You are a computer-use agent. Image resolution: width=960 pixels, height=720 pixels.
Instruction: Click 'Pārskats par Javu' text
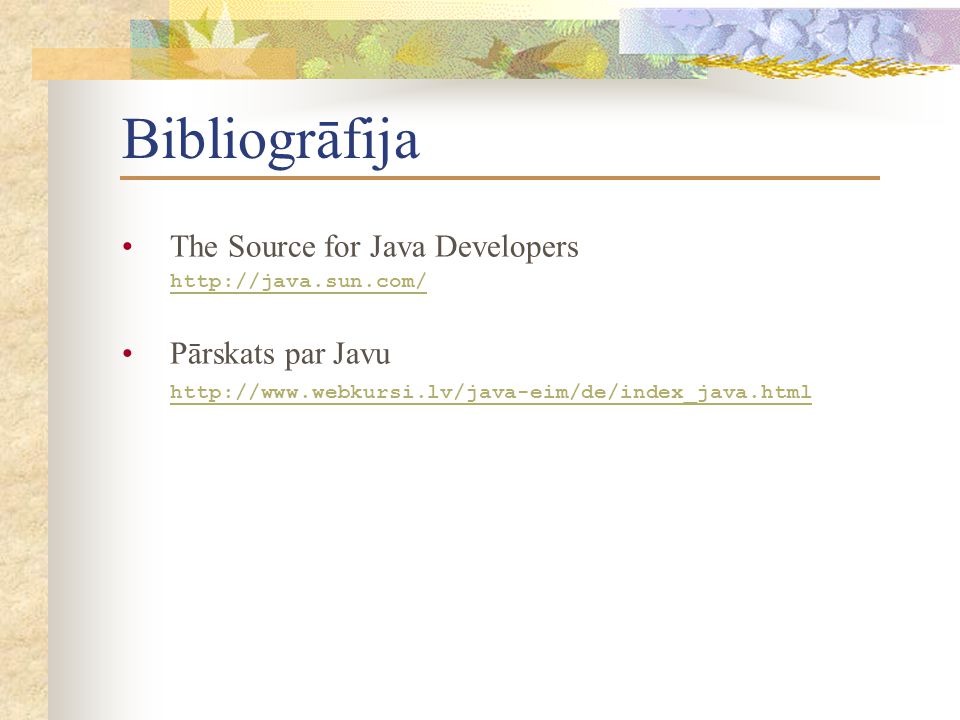tap(280, 354)
